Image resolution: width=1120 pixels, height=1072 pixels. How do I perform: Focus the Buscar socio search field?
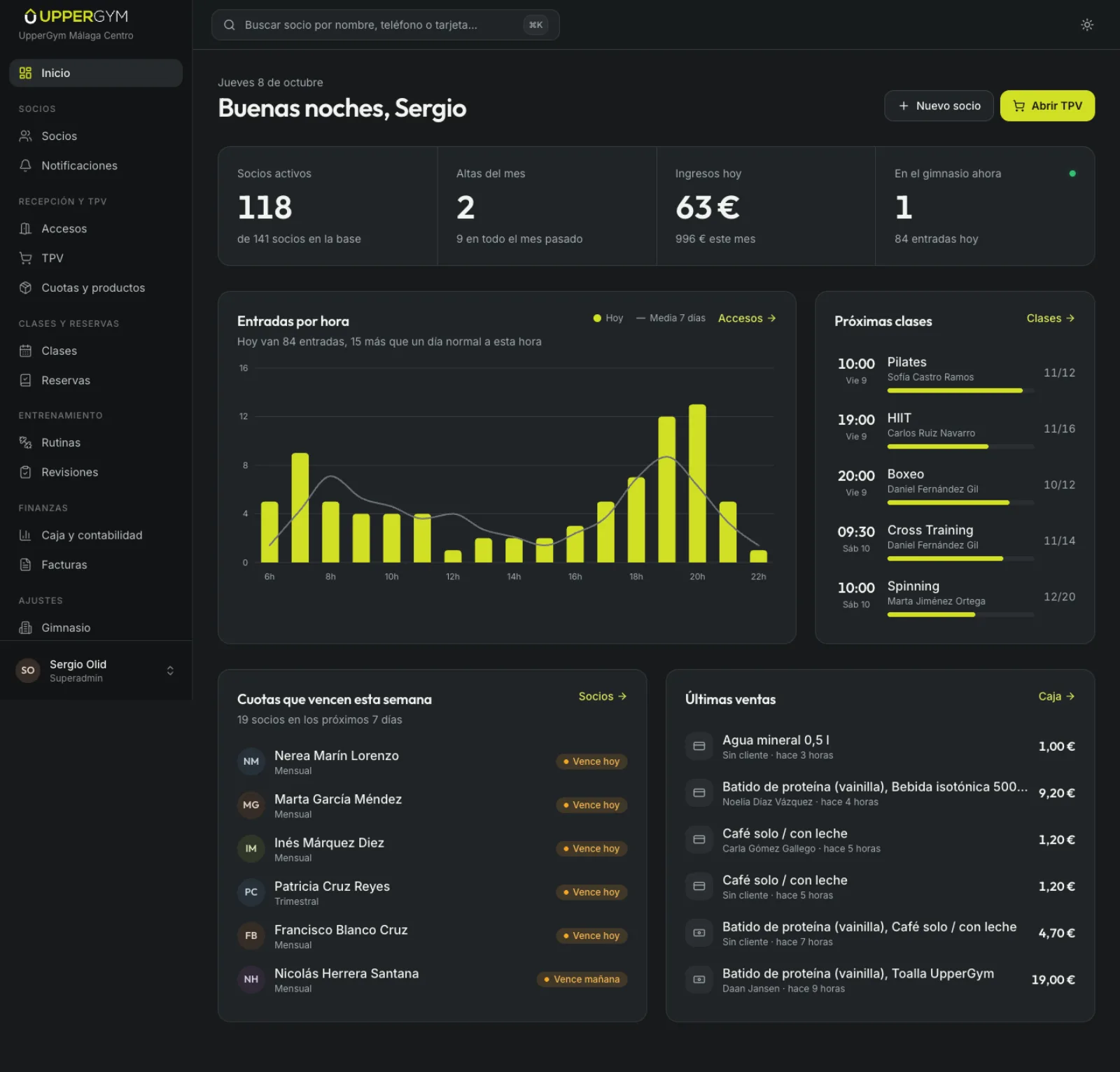tap(385, 24)
